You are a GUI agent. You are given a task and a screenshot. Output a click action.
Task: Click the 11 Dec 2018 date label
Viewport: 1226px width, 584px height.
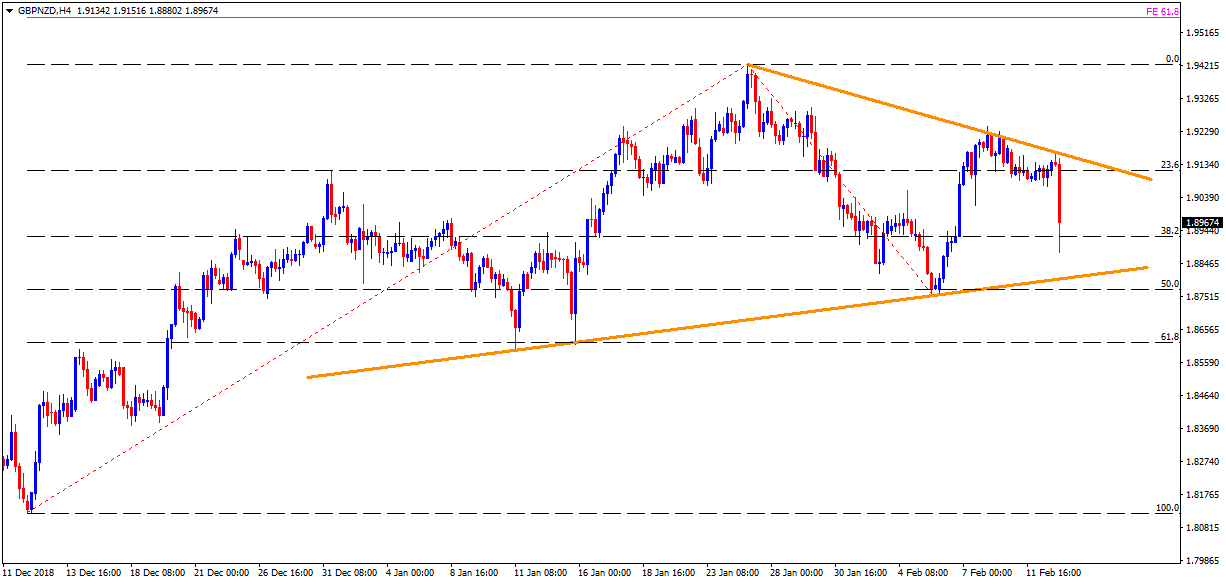pos(30,574)
